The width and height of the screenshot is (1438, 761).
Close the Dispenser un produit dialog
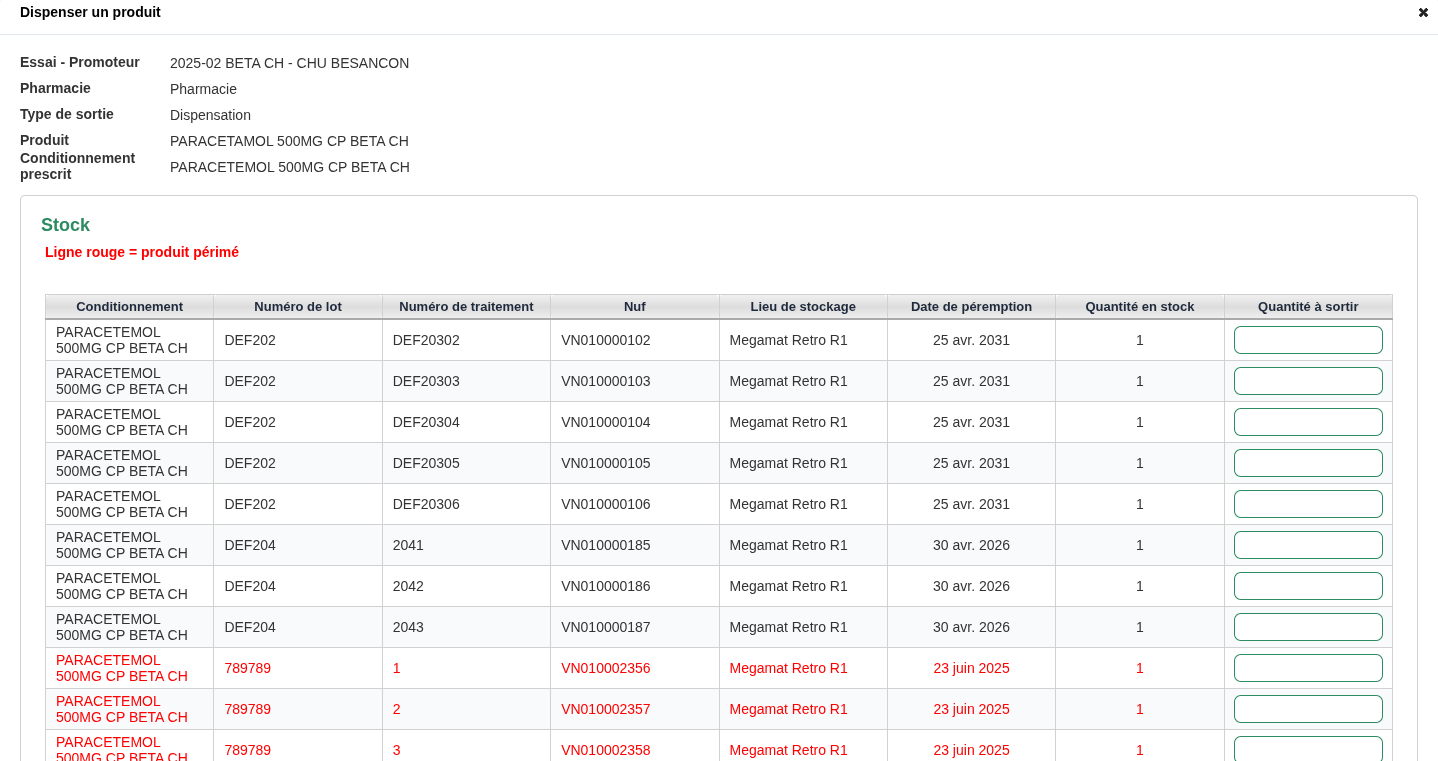click(1423, 13)
